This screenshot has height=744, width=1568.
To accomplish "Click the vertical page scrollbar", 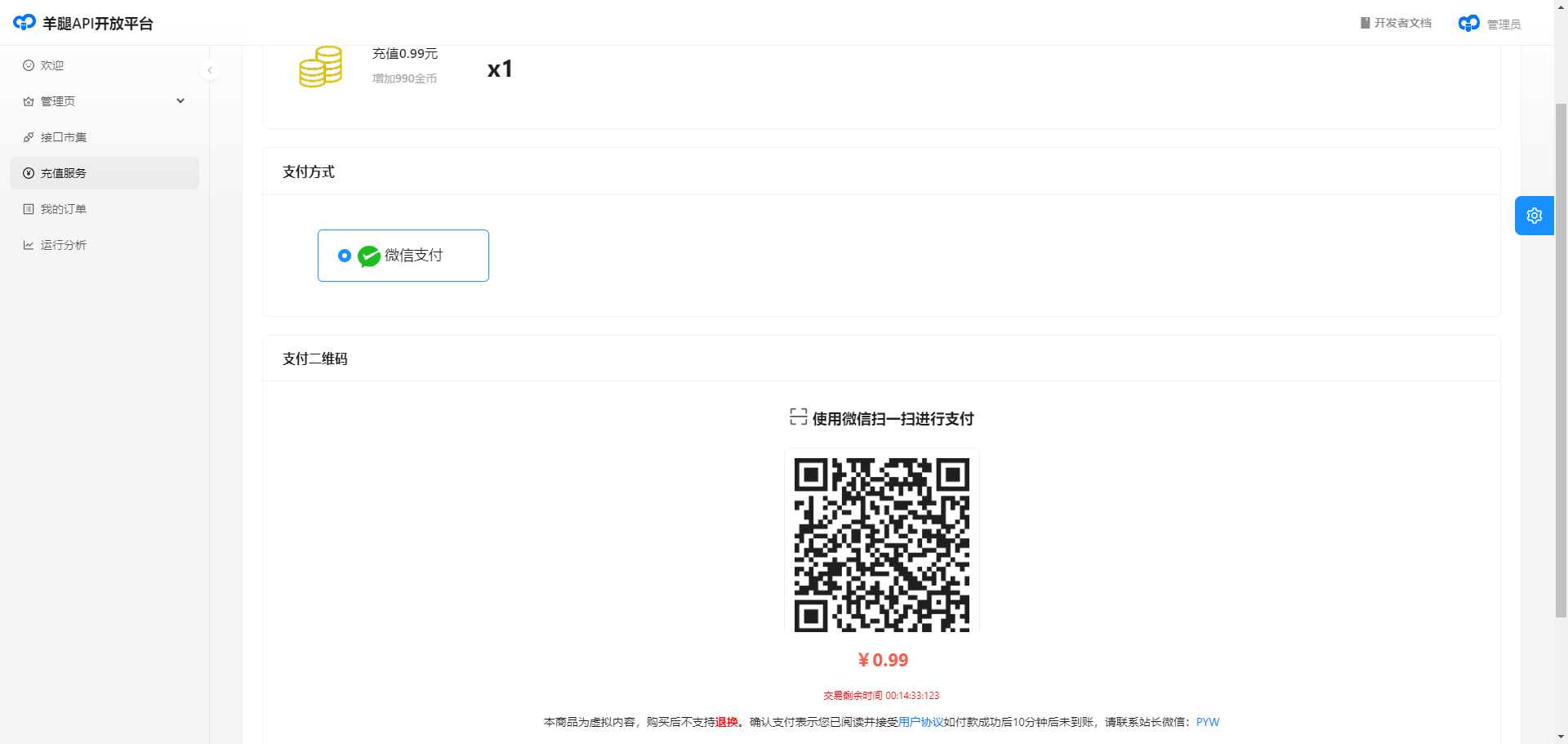I will (1561, 359).
